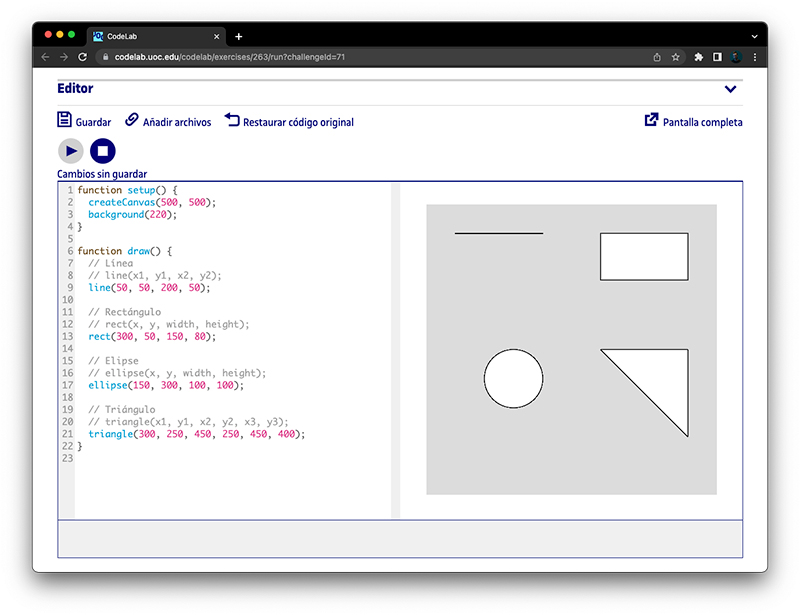Image resolution: width=800 pixels, height=615 pixels.
Task: Stop execution with the stop button
Action: 103,151
